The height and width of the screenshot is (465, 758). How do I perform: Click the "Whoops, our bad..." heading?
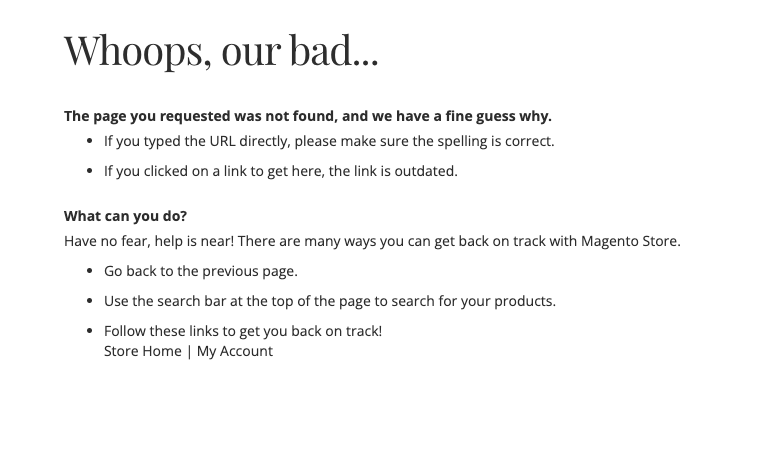pos(221,50)
